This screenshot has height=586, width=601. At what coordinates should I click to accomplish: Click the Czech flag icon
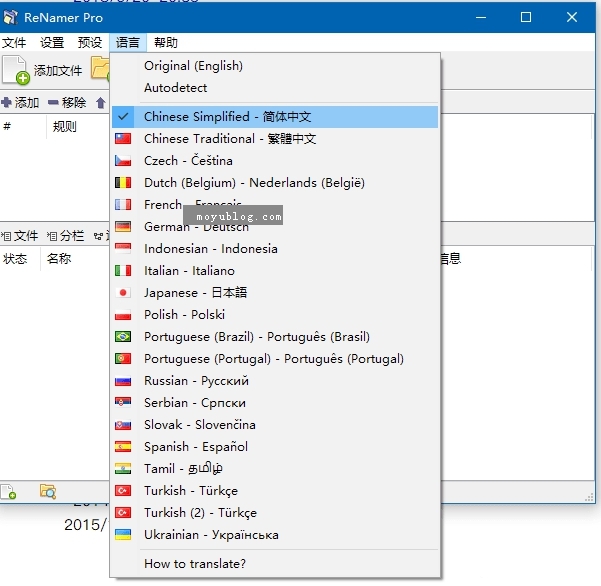pyautogui.click(x=123, y=161)
